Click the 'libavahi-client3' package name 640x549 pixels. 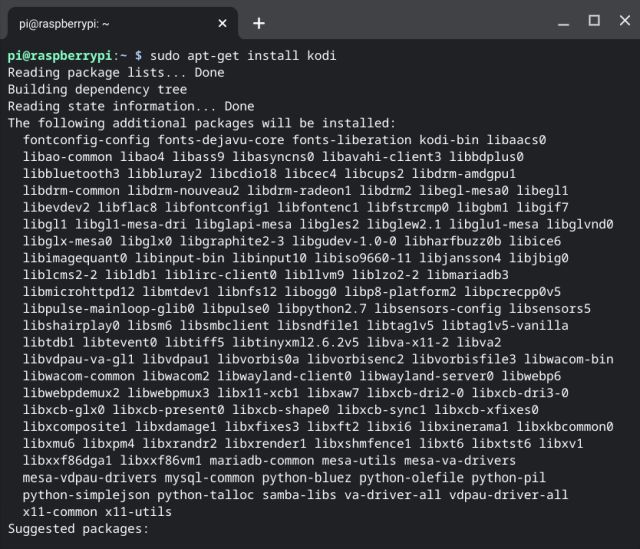pos(381,157)
